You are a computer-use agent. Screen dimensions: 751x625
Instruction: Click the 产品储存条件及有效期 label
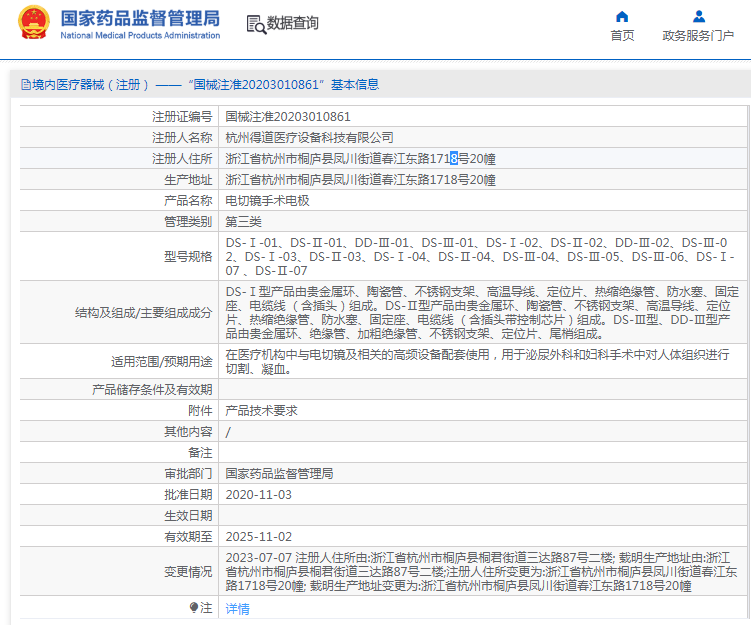152,389
